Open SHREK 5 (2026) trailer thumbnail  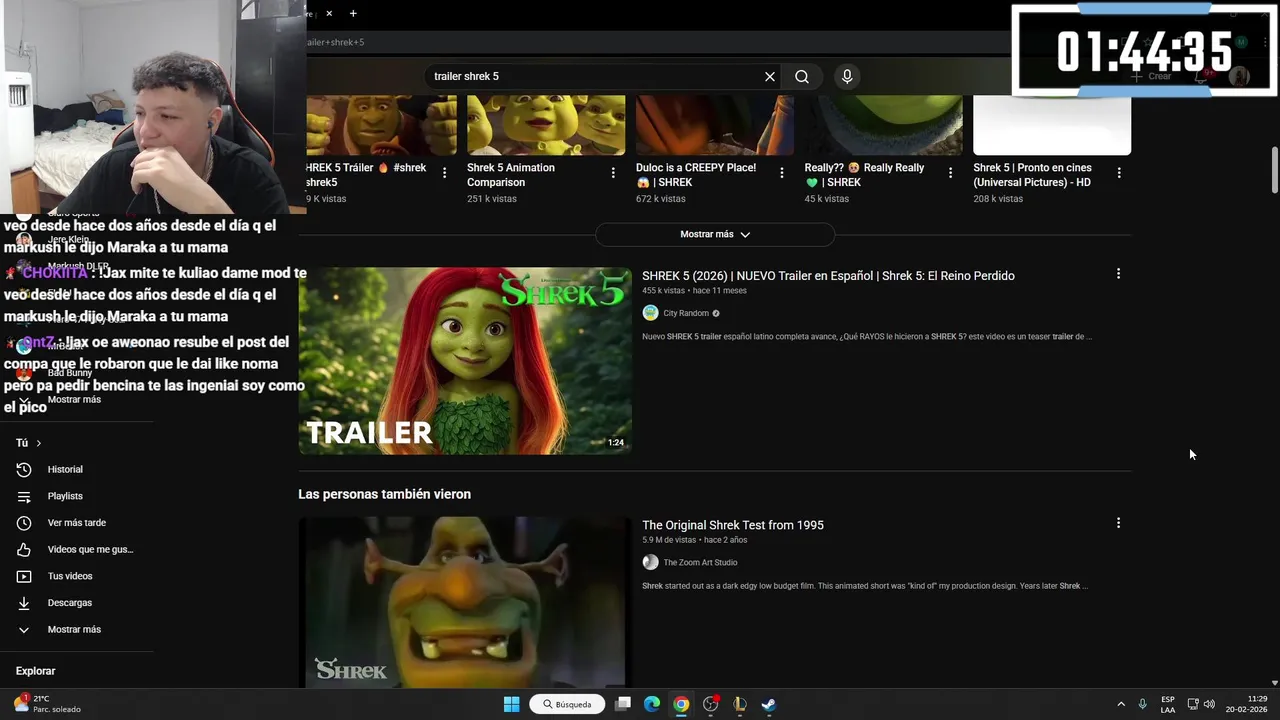[465, 361]
